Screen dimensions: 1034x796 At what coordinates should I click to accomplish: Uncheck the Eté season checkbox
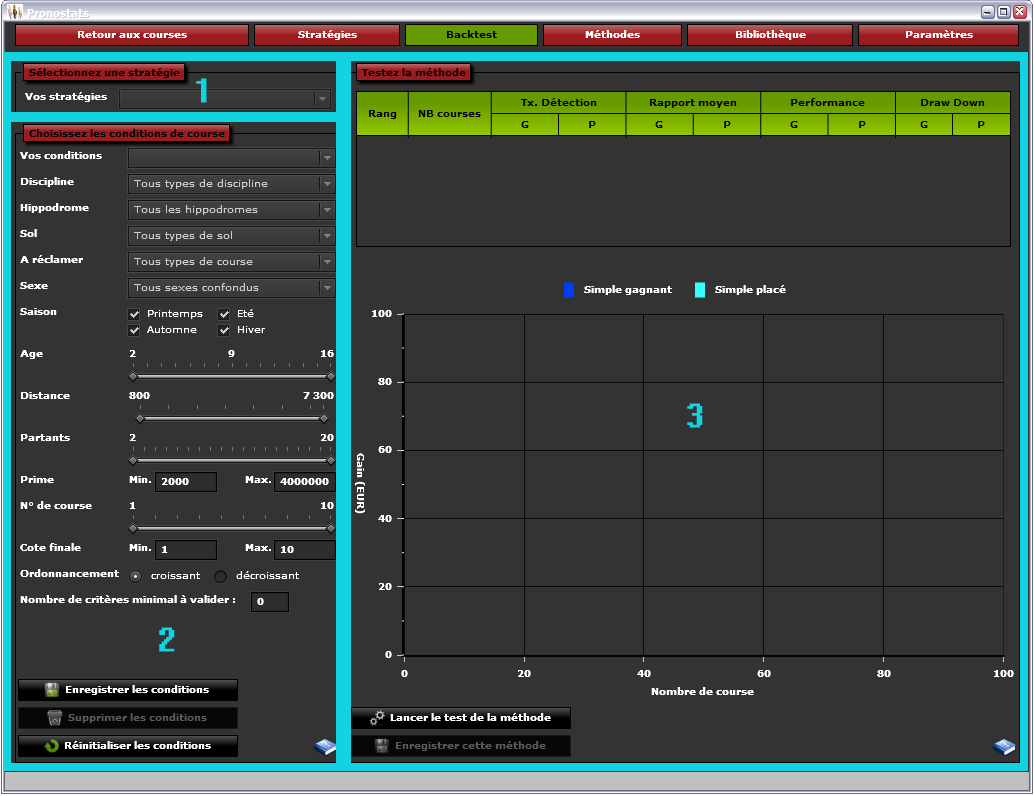click(224, 314)
